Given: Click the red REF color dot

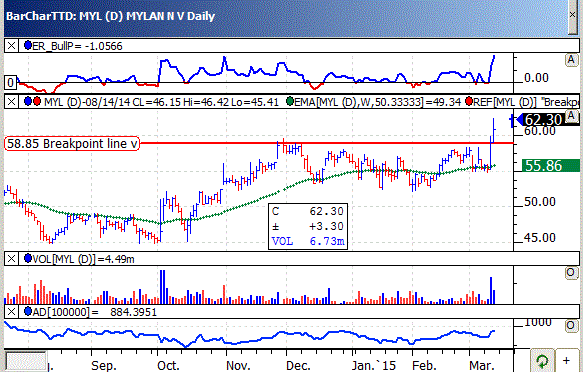Looking at the screenshot, I should click(469, 101).
